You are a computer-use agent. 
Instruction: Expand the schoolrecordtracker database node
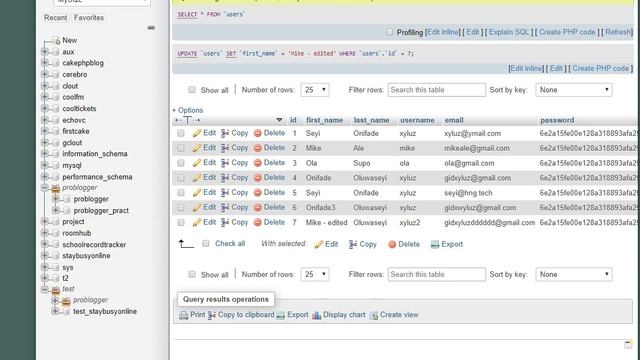[x=44, y=244]
